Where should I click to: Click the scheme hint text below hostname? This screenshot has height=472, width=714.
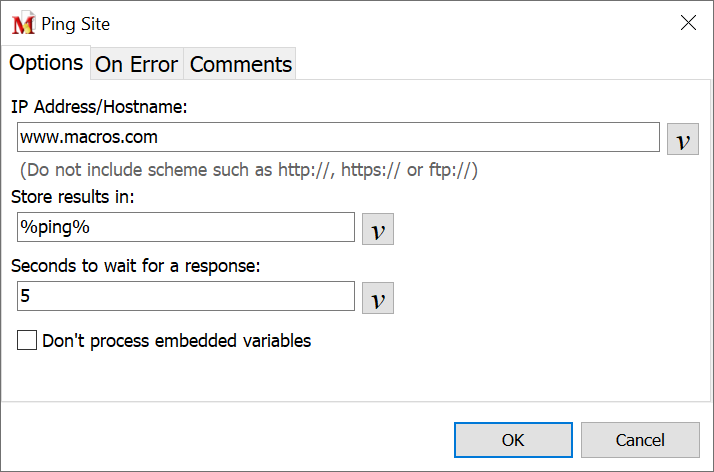point(249,170)
